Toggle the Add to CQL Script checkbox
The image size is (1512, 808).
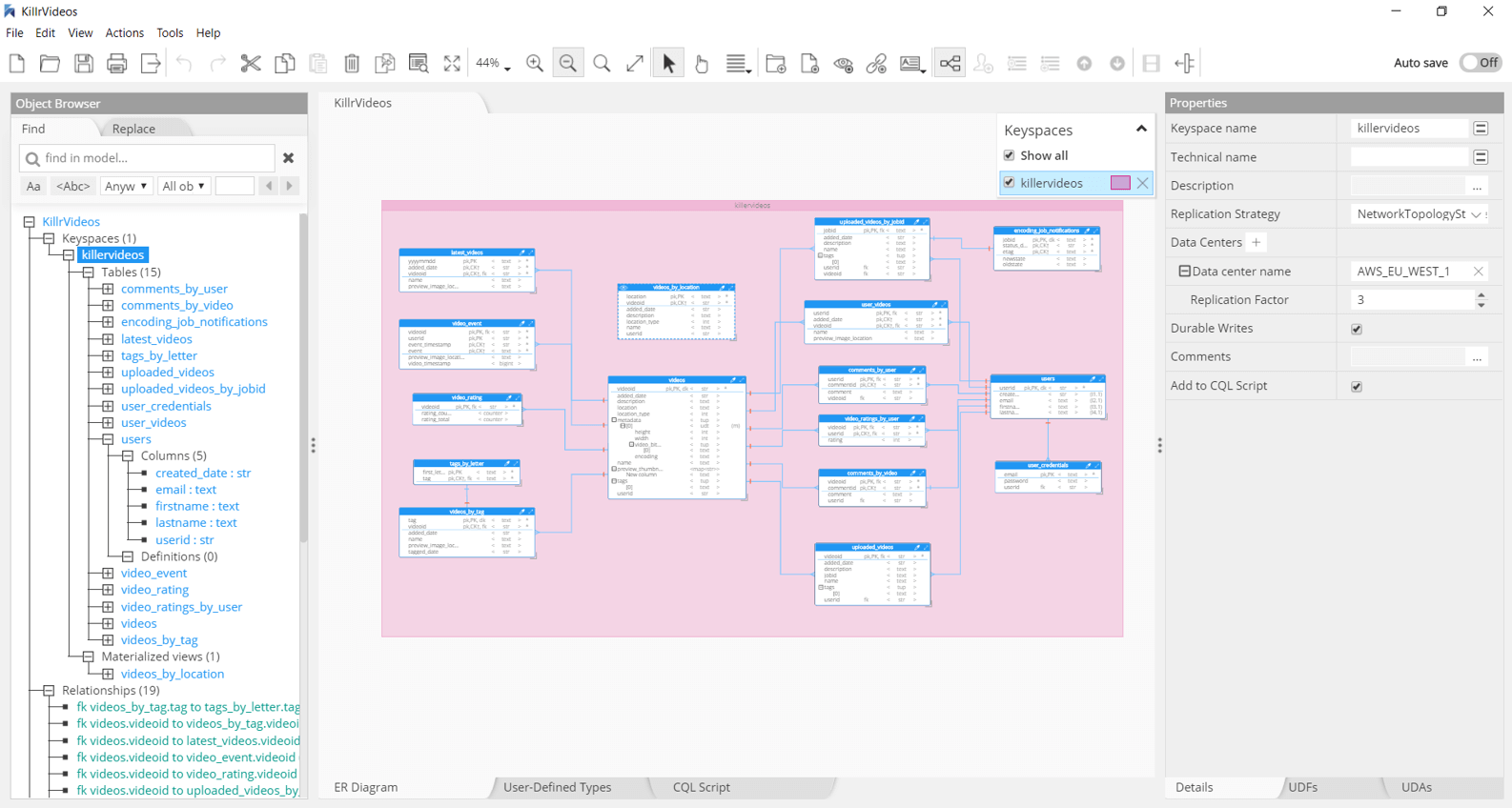[1357, 387]
